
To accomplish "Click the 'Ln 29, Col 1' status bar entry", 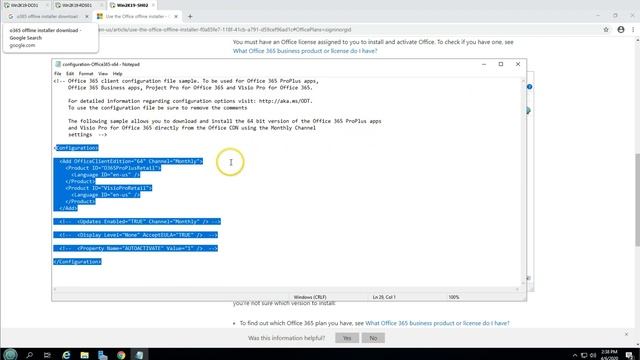I will point(384,297).
